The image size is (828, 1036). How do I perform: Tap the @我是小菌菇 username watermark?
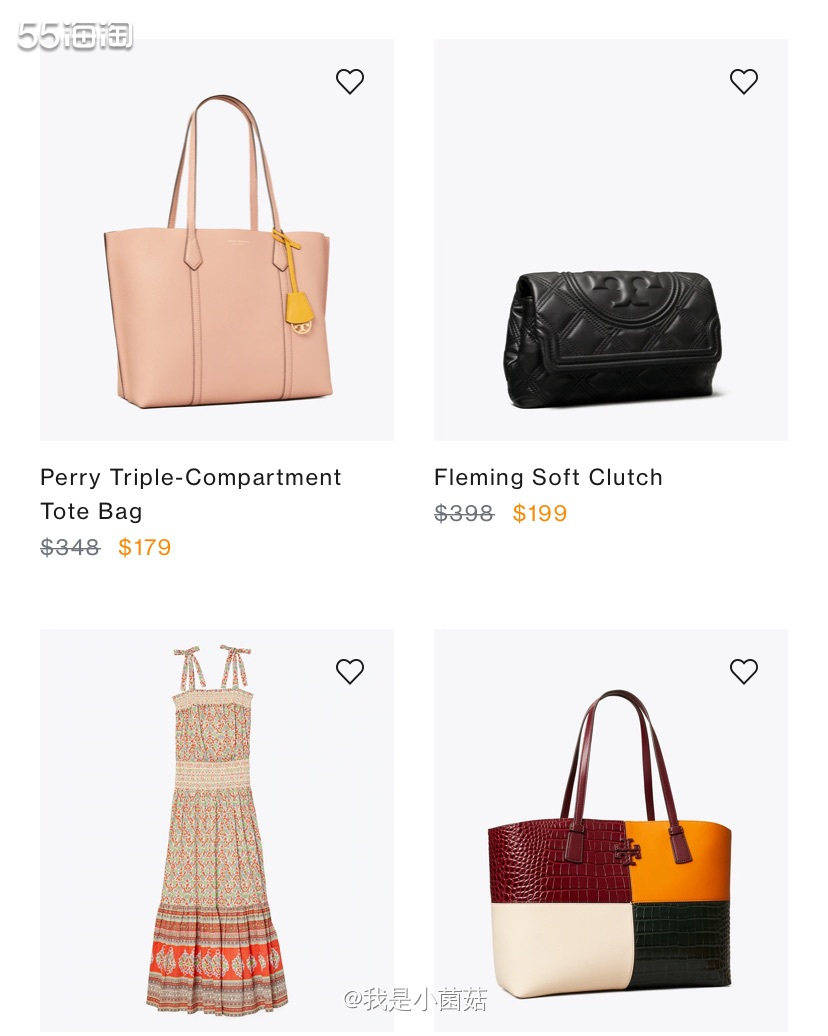coord(415,999)
